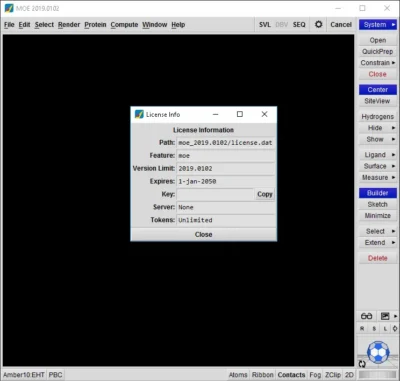Viewport: 400px width, 381px height.
Task: Click the glasses stereo view icon
Action: (366, 316)
